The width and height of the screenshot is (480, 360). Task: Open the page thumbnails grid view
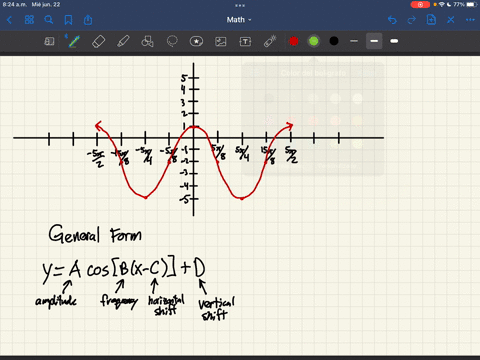pyautogui.click(x=29, y=20)
